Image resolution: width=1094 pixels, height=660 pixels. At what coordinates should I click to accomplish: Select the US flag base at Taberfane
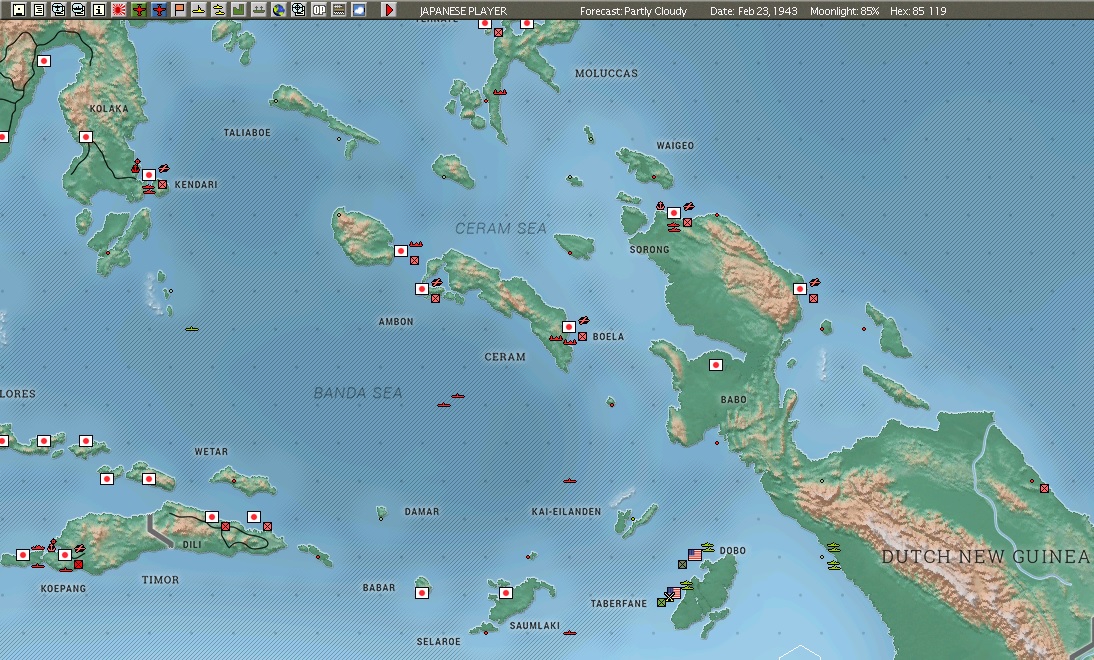(674, 592)
